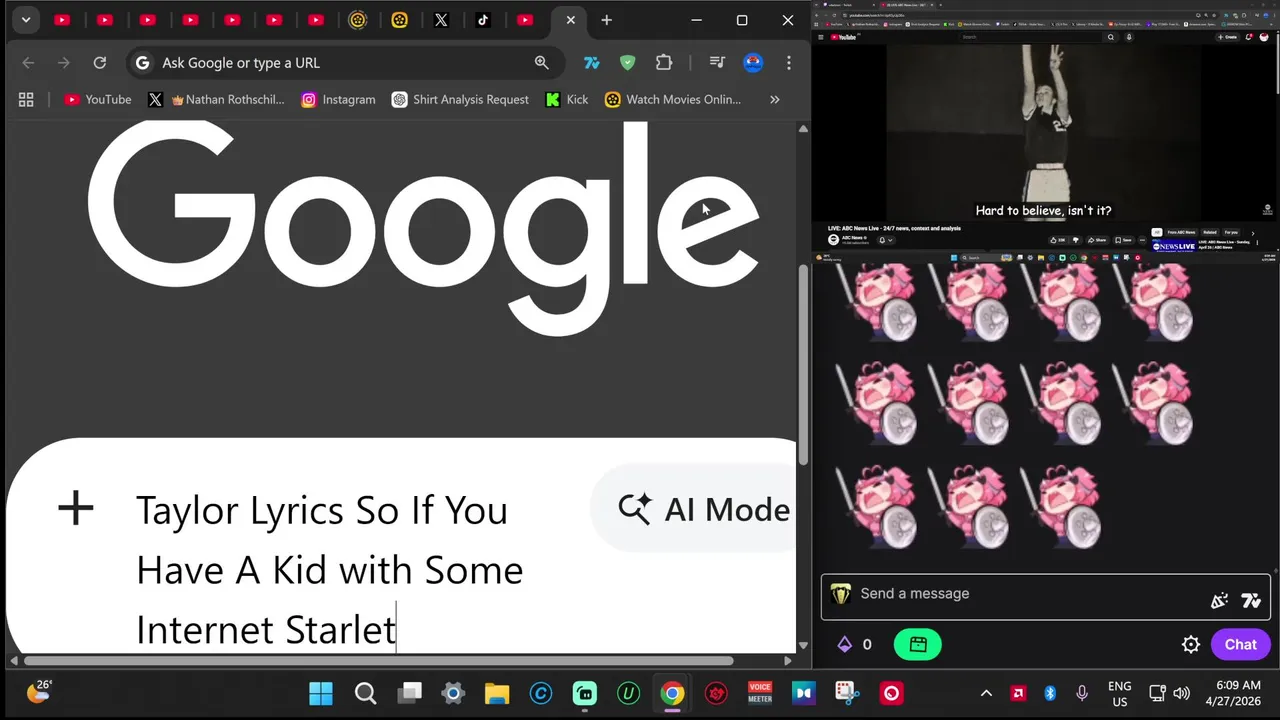Open the Snipping Tool on the taskbar
The image size is (1280, 720).
click(x=847, y=693)
